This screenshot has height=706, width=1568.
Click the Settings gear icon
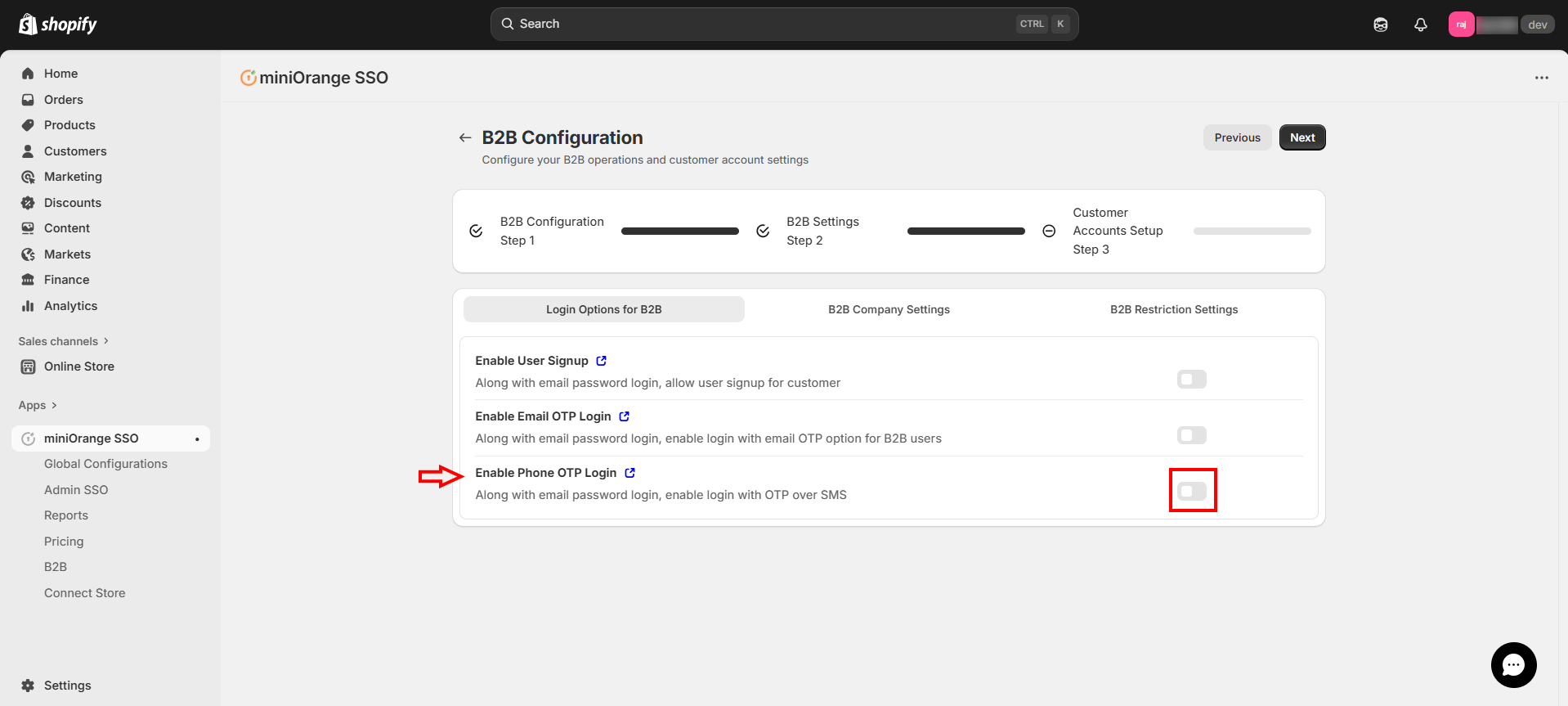tap(28, 686)
